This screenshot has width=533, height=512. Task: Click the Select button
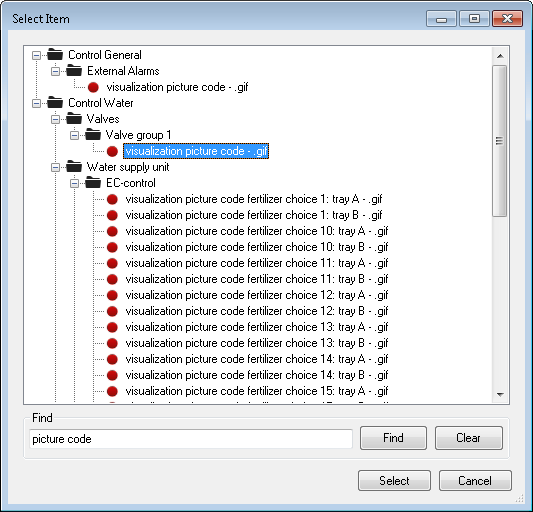pos(394,481)
